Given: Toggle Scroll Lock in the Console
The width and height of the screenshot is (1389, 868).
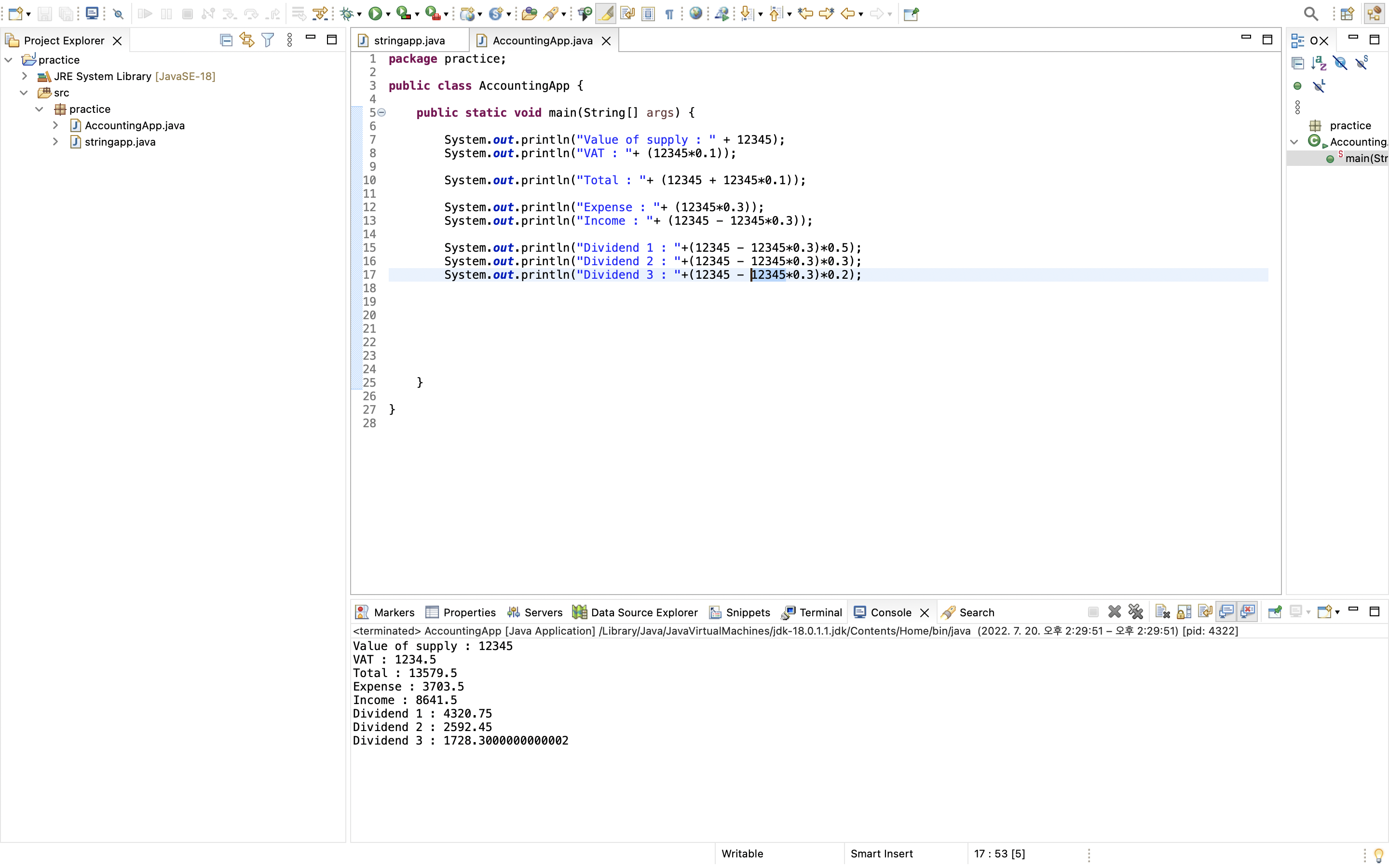Looking at the screenshot, I should [1184, 612].
